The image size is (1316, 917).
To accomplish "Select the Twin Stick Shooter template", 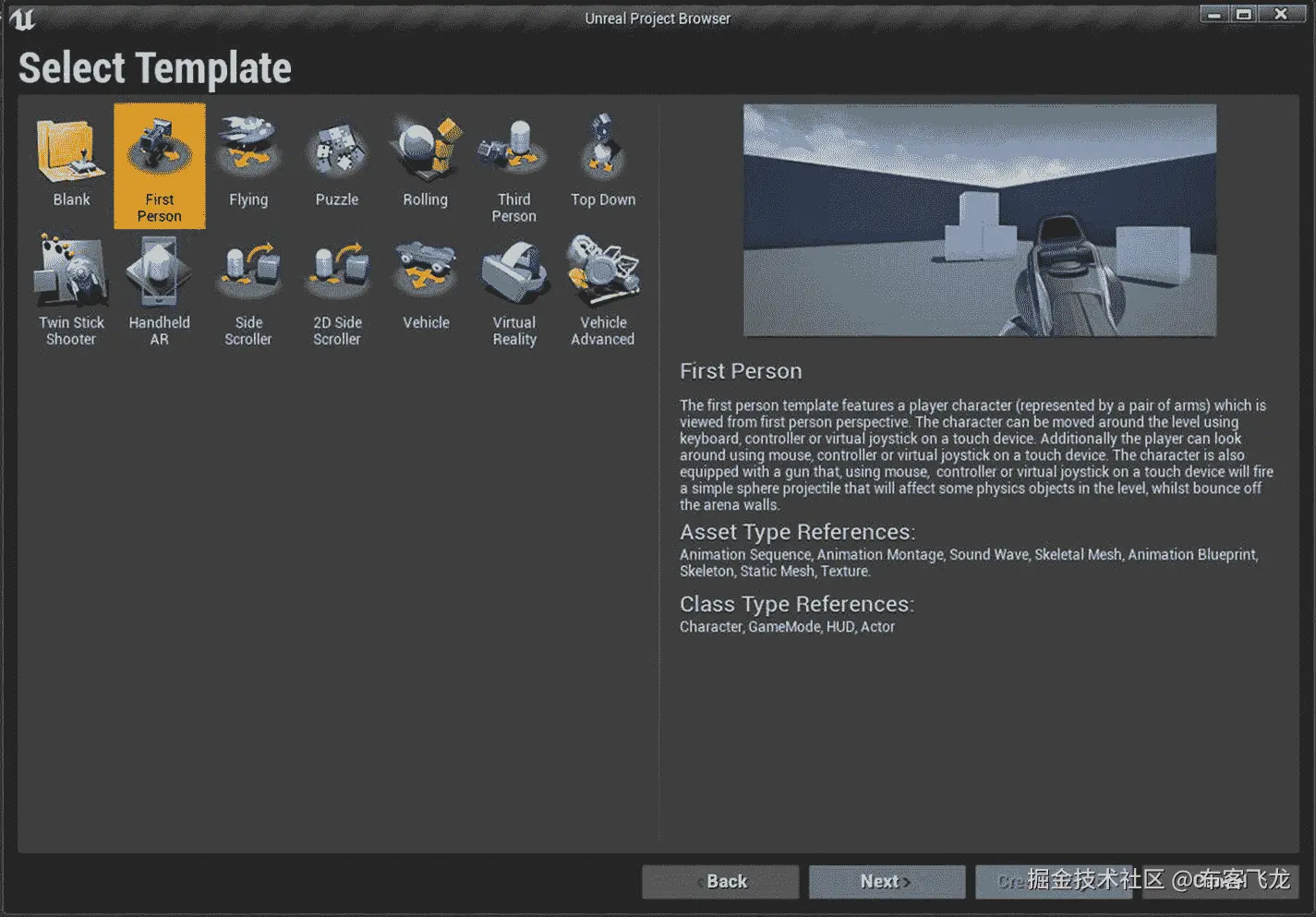I will (71, 290).
